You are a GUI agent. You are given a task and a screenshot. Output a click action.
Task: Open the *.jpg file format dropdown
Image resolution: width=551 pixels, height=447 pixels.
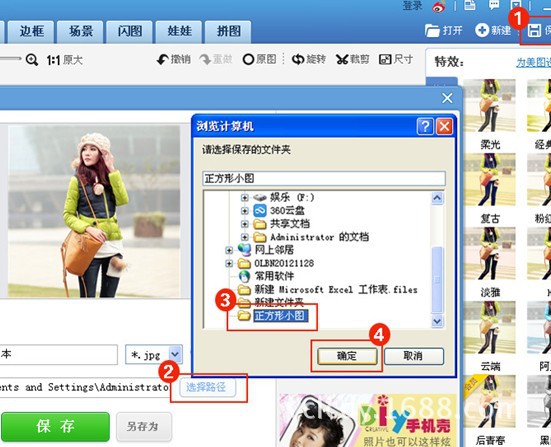[175, 354]
